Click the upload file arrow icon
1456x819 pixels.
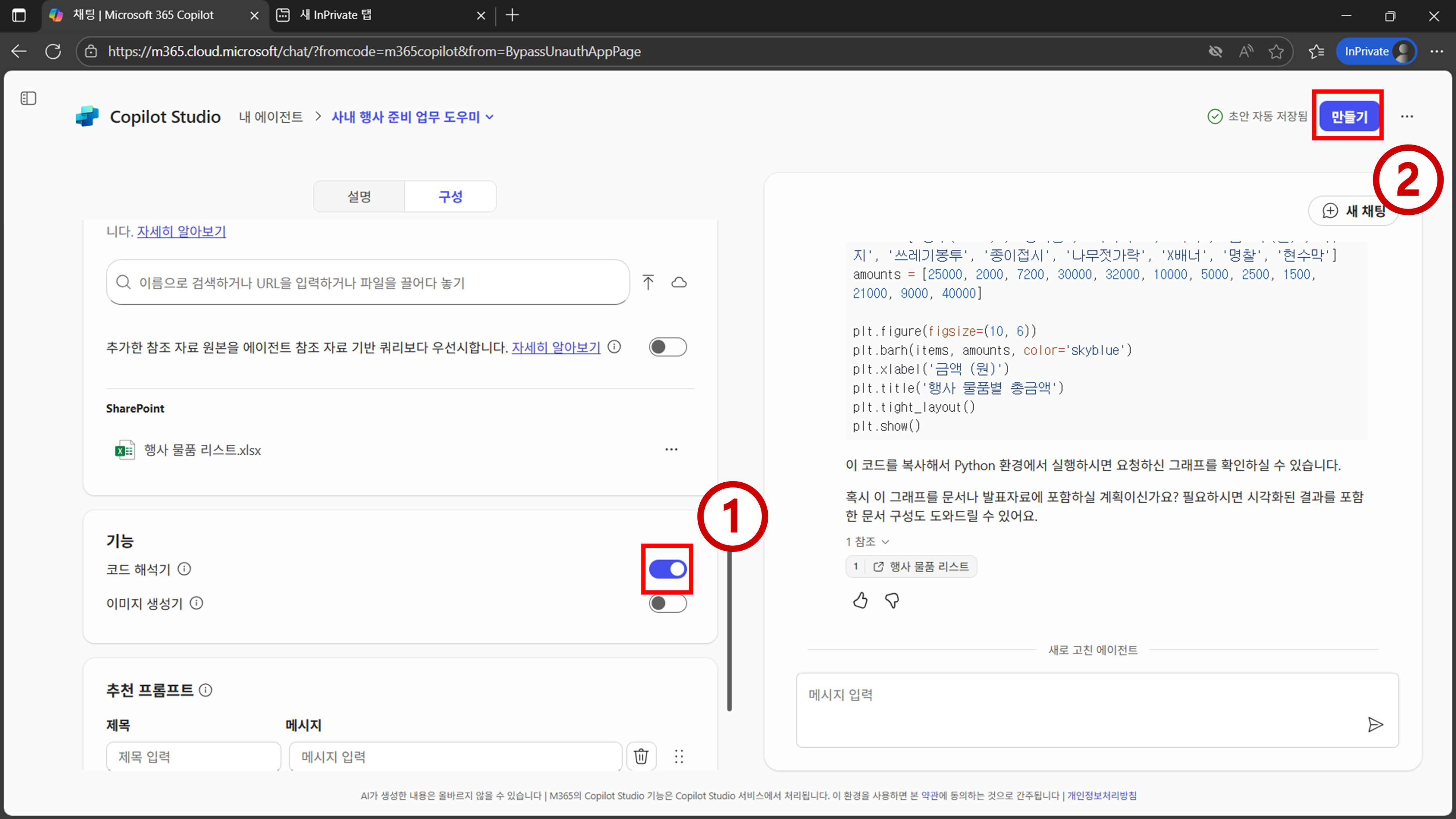[648, 282]
